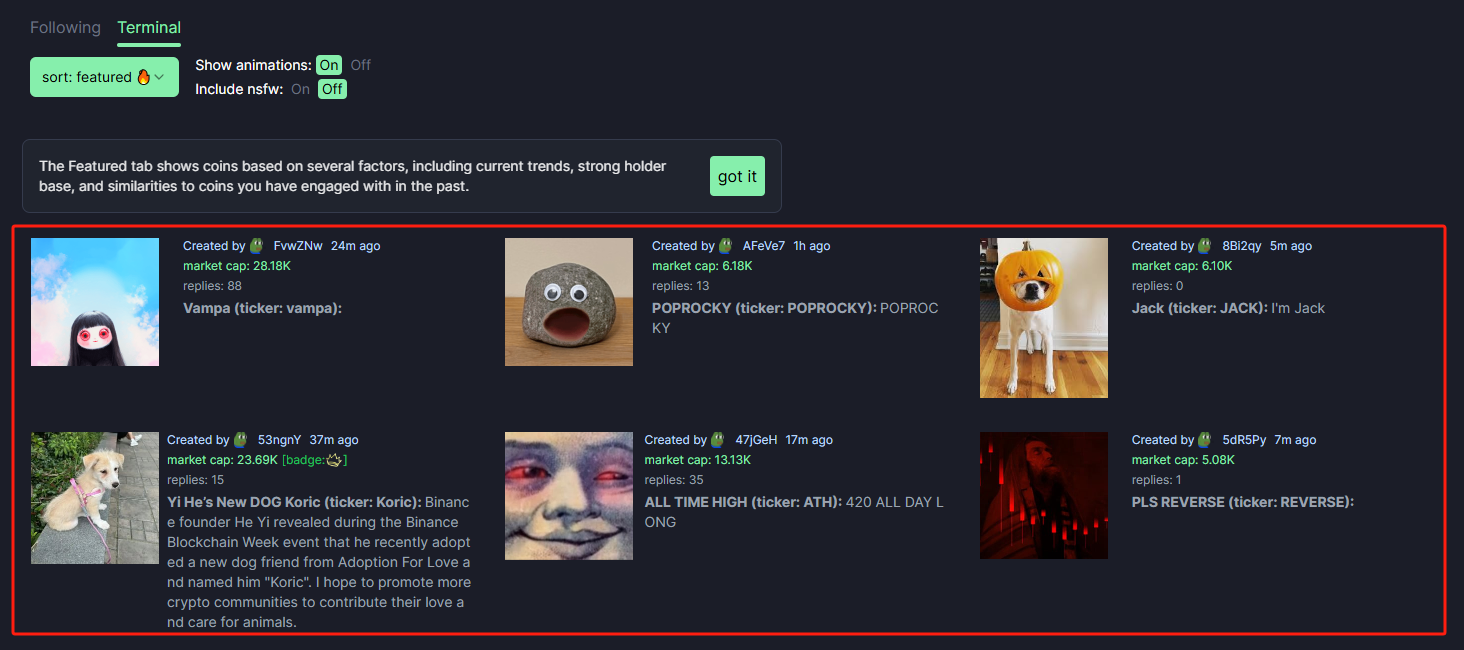Viewport: 1464px width, 650px height.
Task: Click the pepe avatar icon beside 5dR5Py
Action: click(x=1205, y=439)
